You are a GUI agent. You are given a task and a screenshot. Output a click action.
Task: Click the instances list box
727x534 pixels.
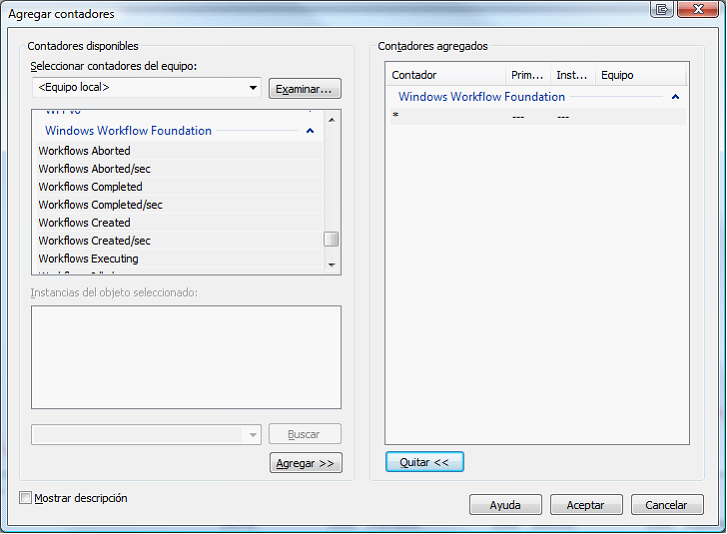coord(186,357)
